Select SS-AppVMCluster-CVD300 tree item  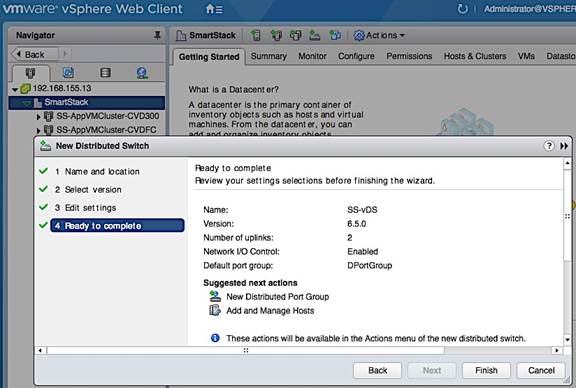point(108,116)
